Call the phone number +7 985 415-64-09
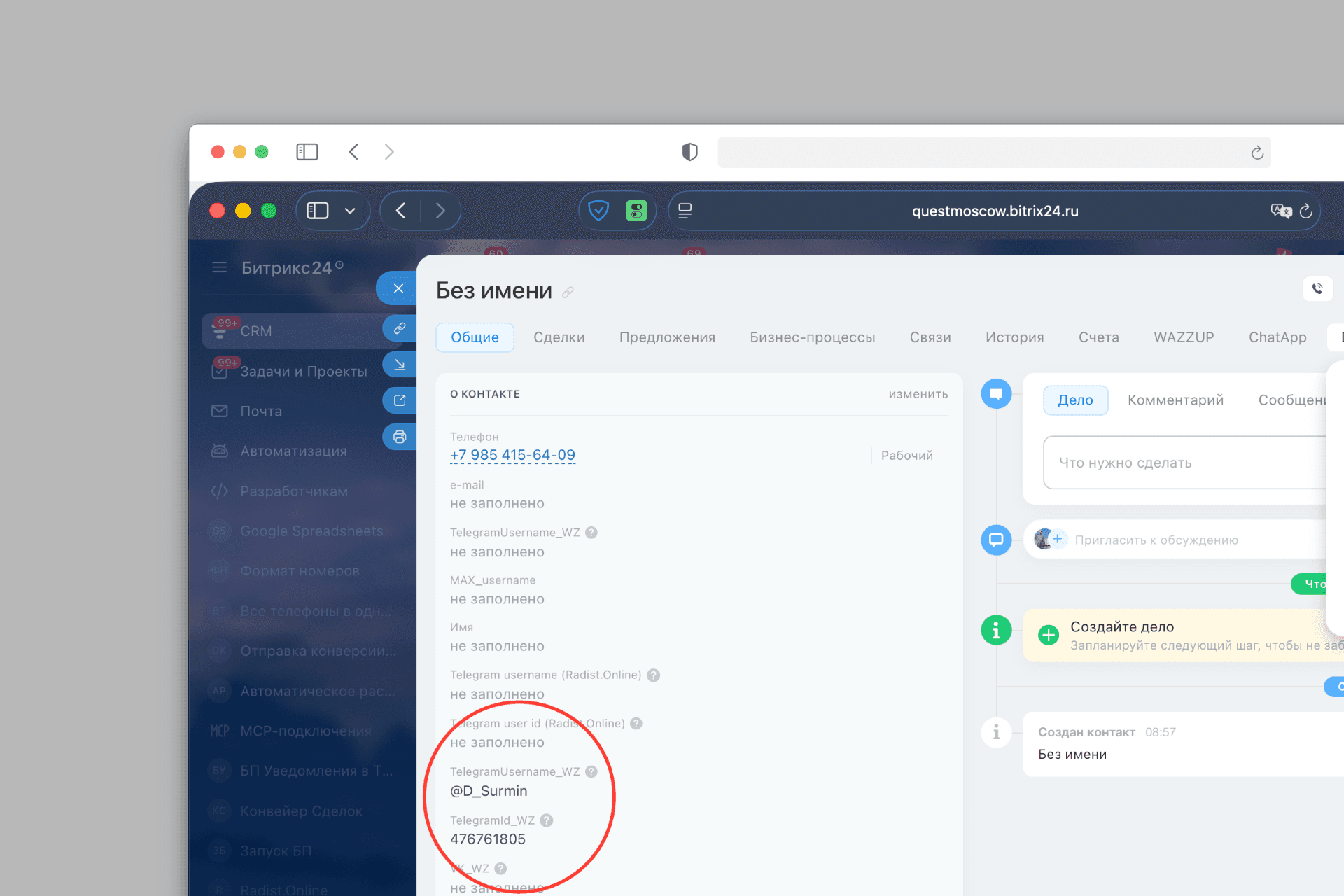Viewport: 1344px width, 896px height. (x=512, y=455)
